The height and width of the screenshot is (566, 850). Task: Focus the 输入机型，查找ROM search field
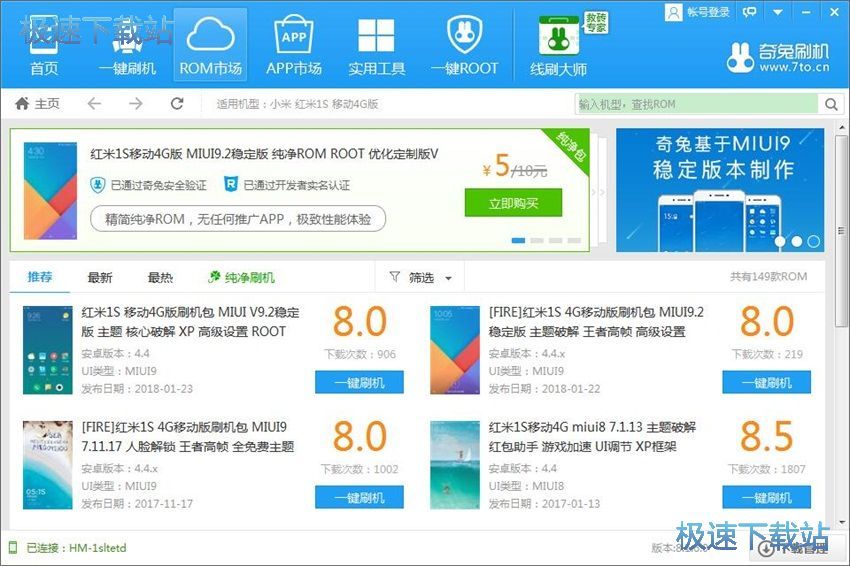[697, 104]
